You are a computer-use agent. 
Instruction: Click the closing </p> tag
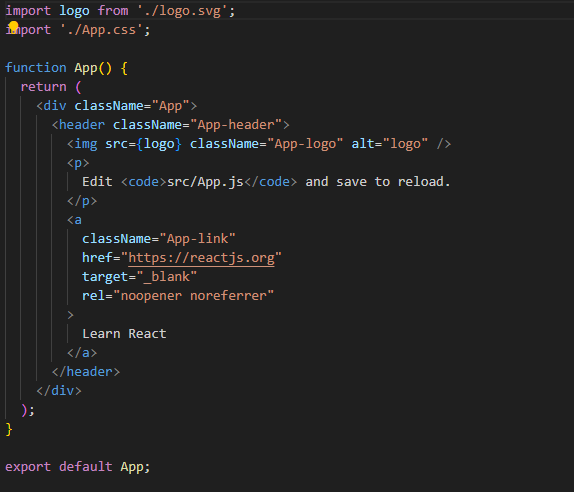point(82,201)
